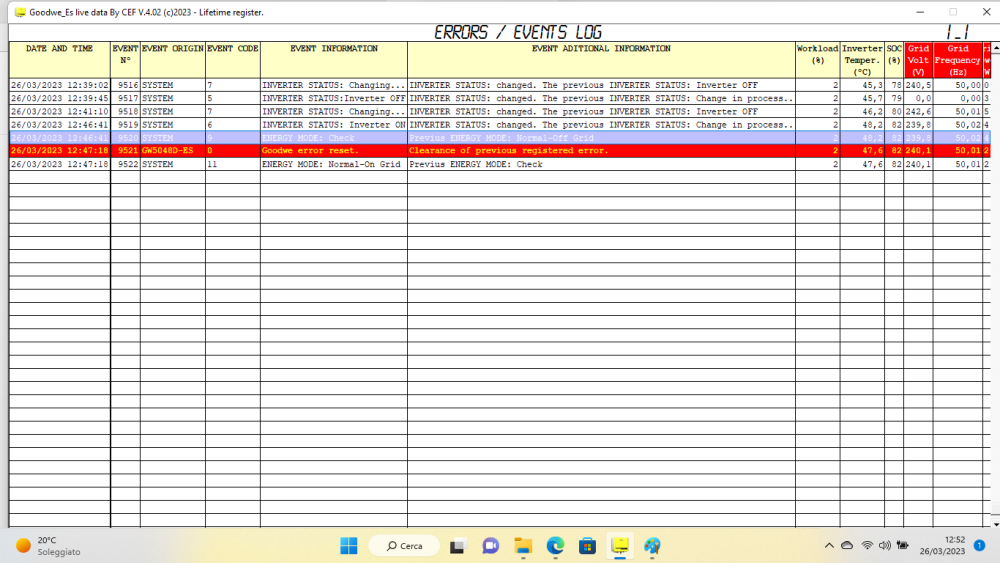Click the Inverter Temper. column header
This screenshot has height=563, width=1000.
(862, 60)
